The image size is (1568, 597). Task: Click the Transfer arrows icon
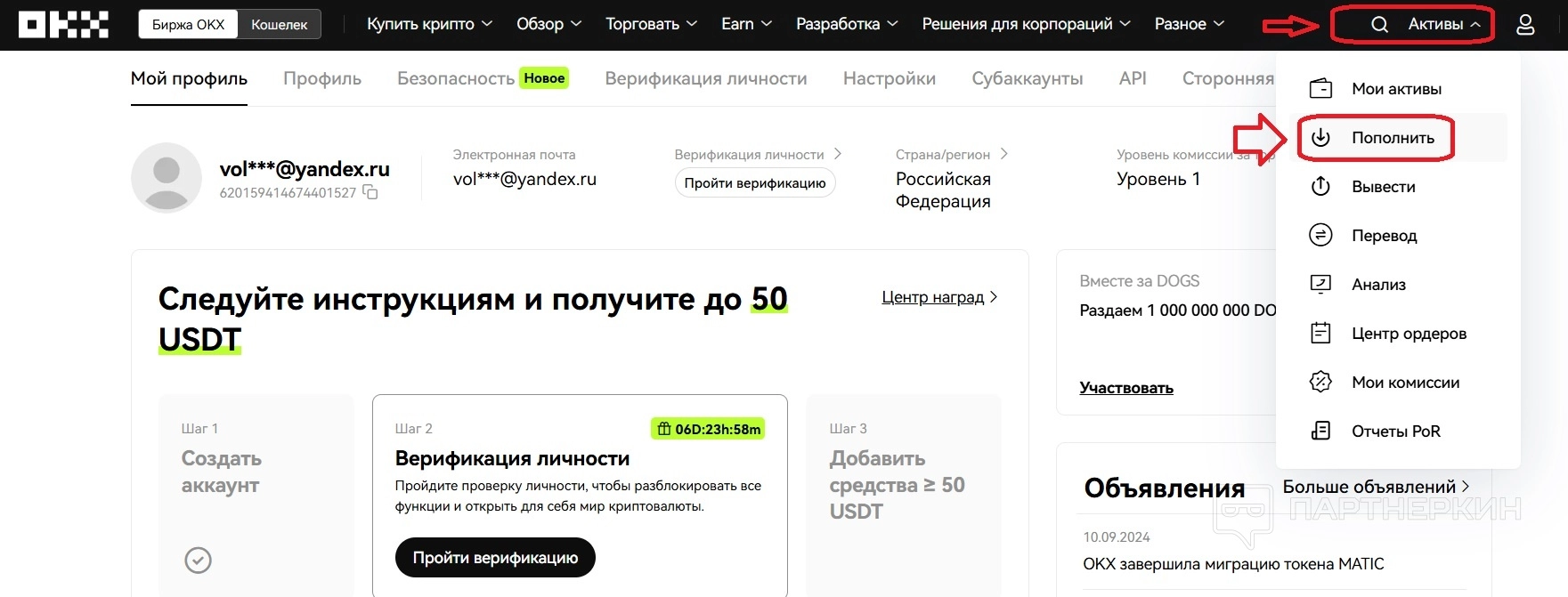pyautogui.click(x=1320, y=236)
